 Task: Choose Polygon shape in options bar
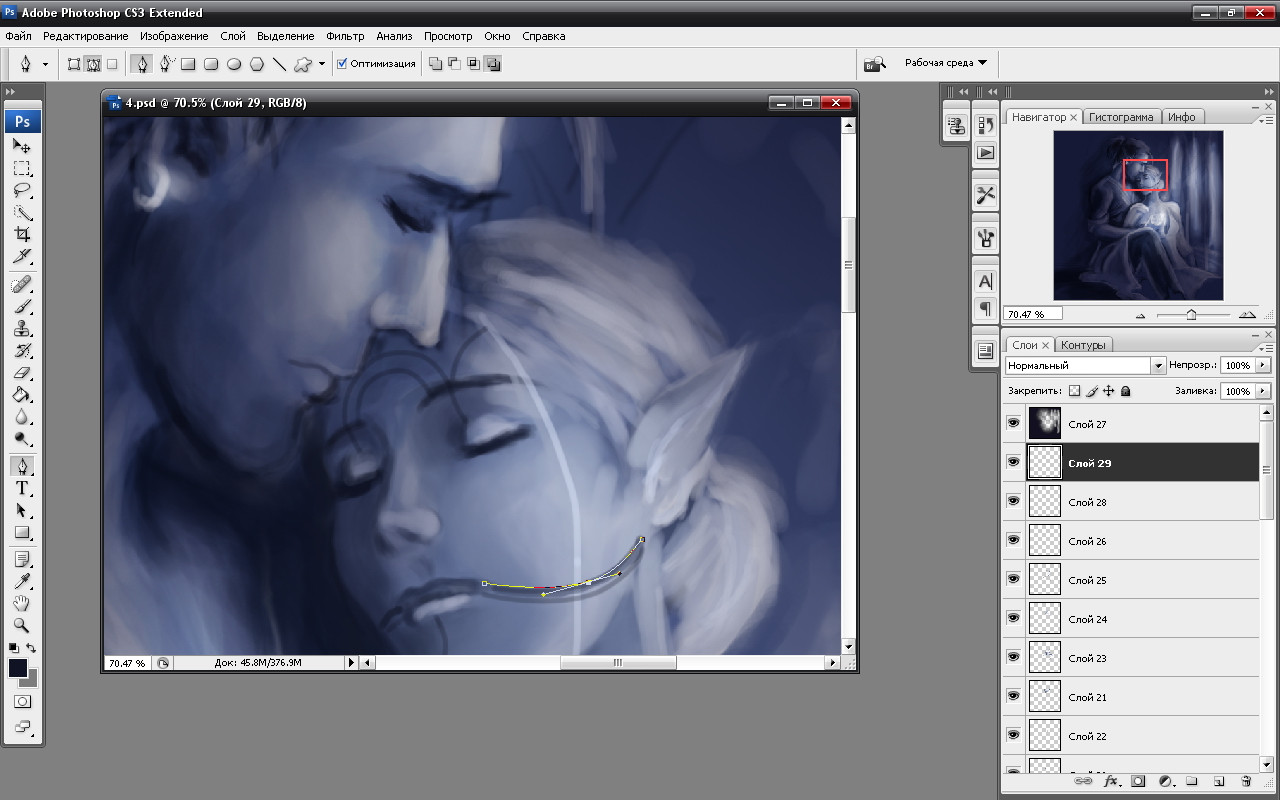click(x=257, y=64)
